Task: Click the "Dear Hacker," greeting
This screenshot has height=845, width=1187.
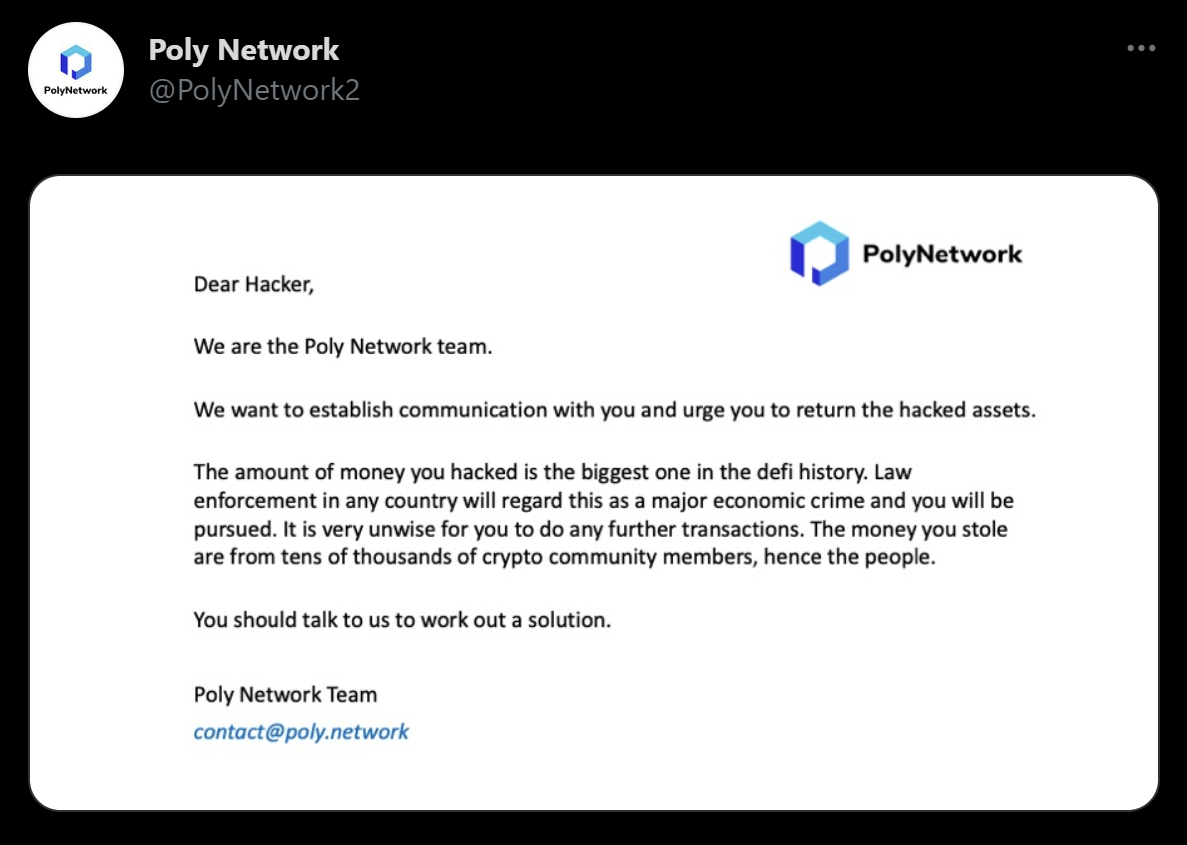Action: pyautogui.click(x=254, y=285)
